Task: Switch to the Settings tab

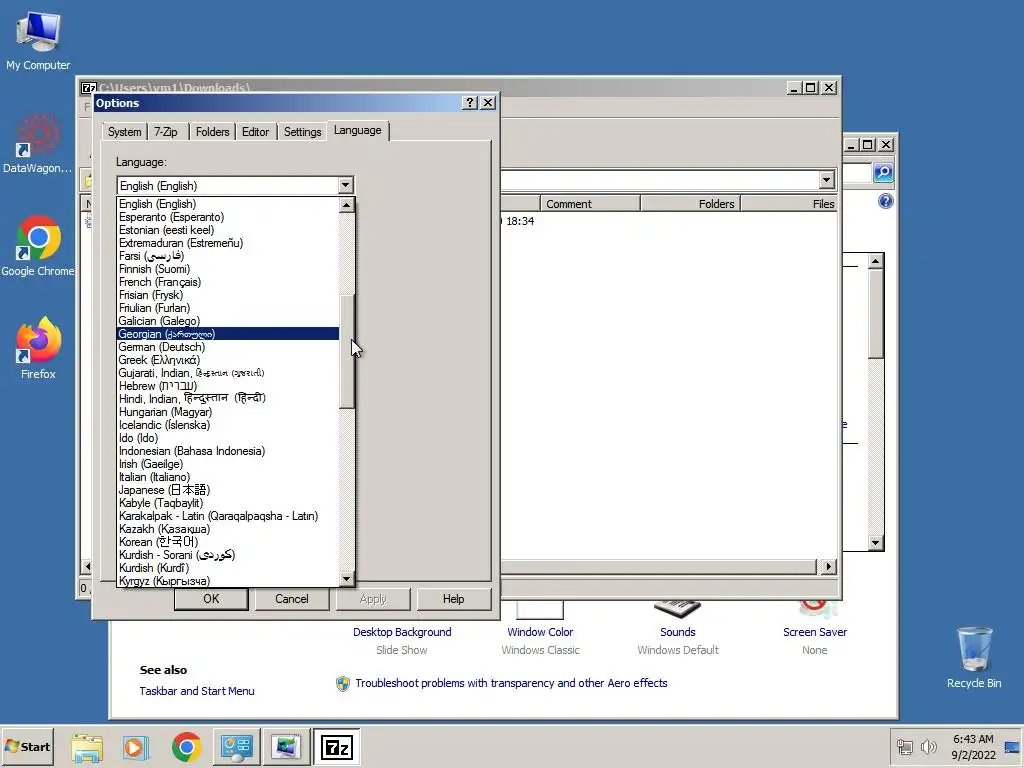Action: coord(302,132)
